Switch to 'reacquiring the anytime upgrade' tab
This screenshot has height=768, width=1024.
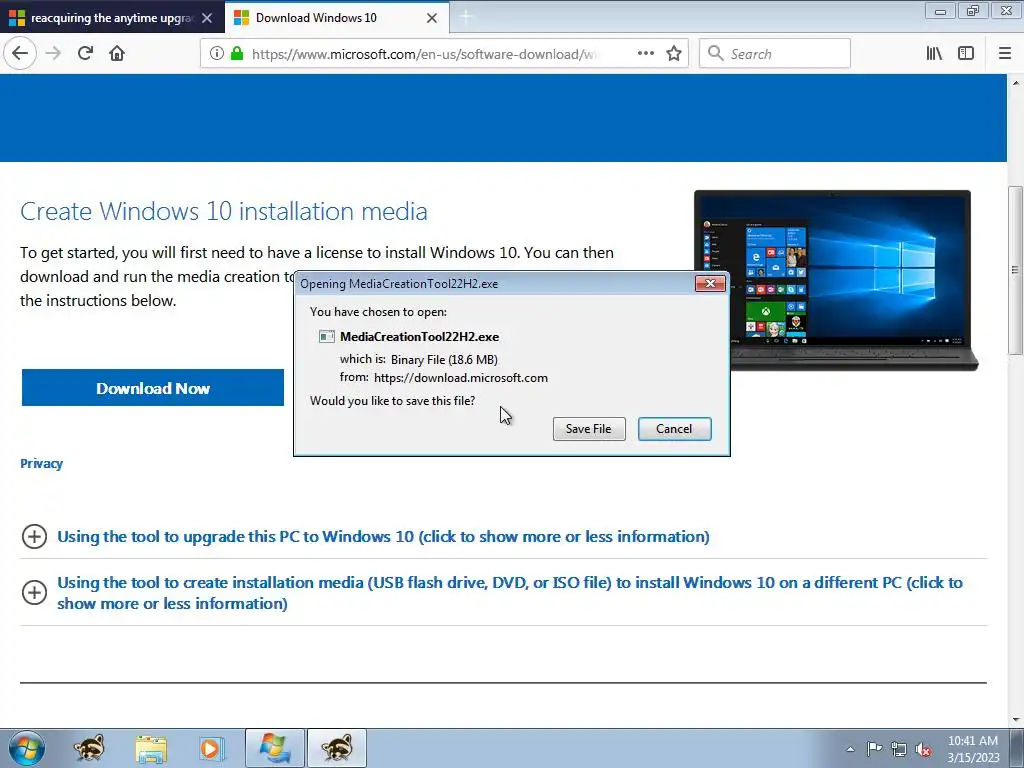(112, 18)
